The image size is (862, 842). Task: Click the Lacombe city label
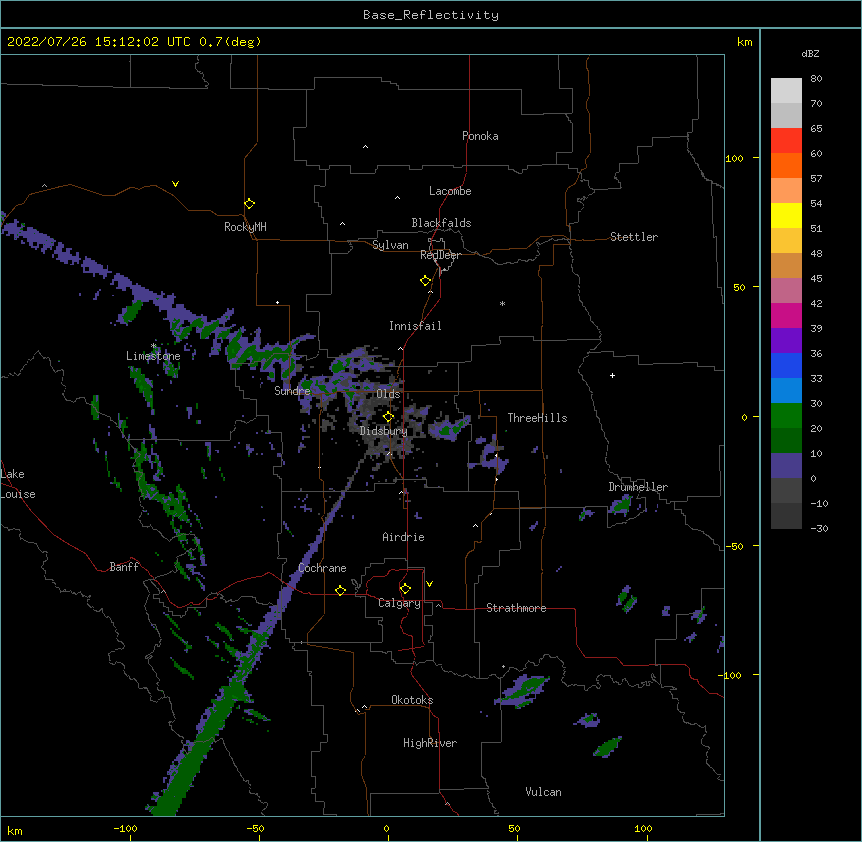450,191
